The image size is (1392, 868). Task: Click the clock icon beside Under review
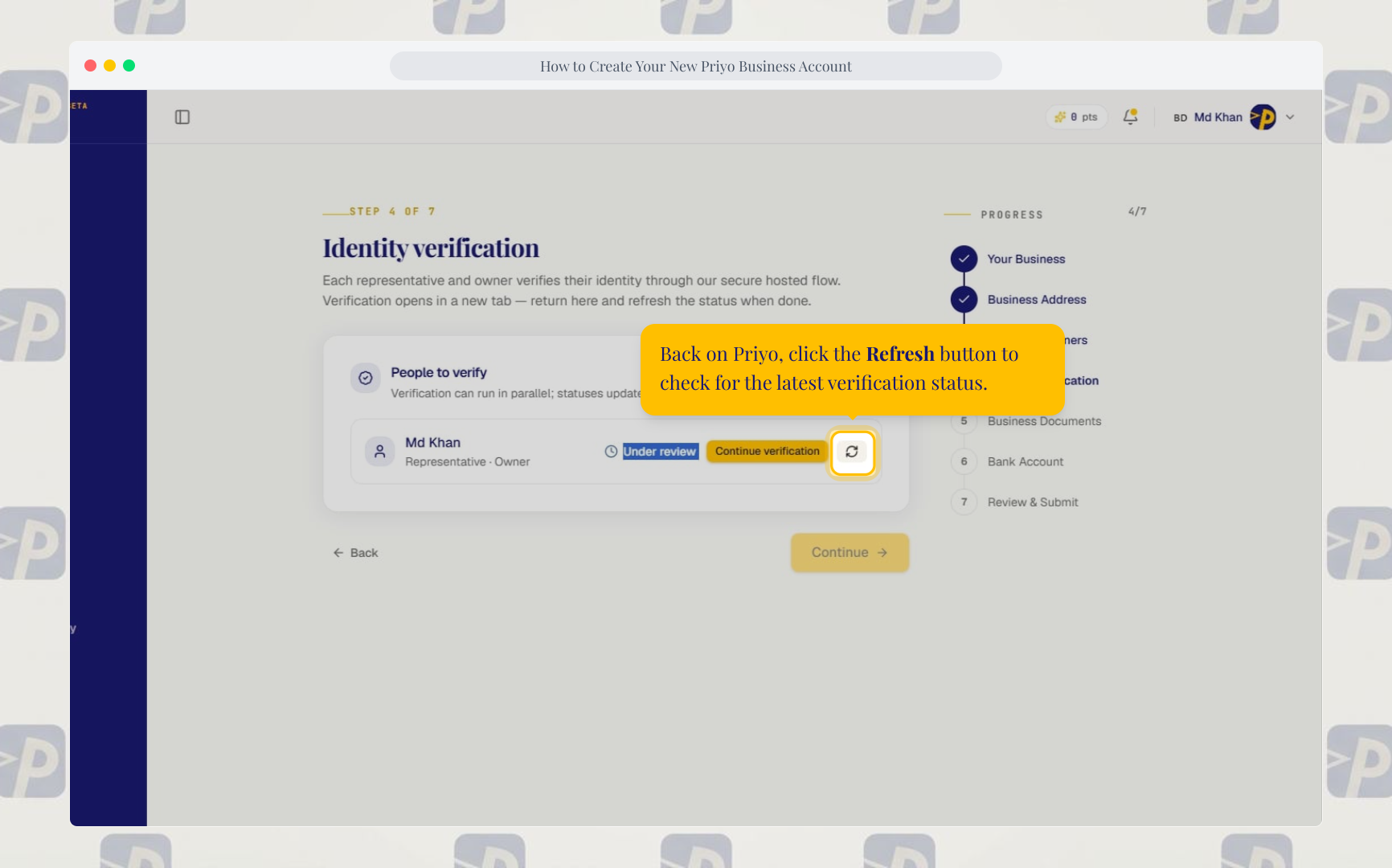pyautogui.click(x=611, y=452)
